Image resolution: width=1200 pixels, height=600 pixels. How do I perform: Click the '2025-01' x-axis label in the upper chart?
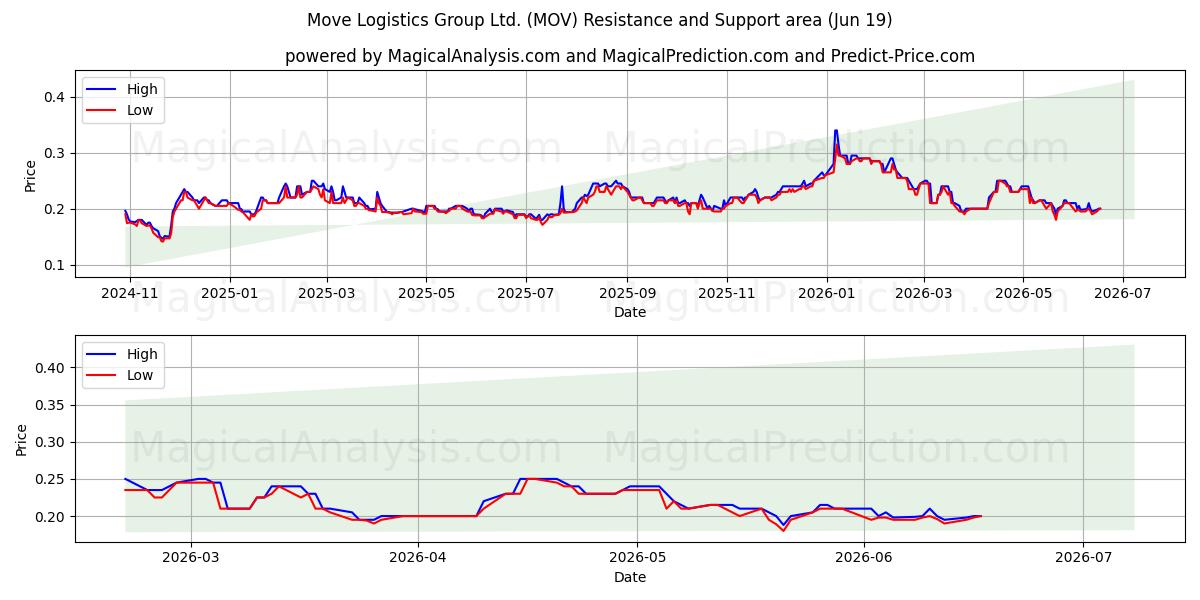coord(230,295)
